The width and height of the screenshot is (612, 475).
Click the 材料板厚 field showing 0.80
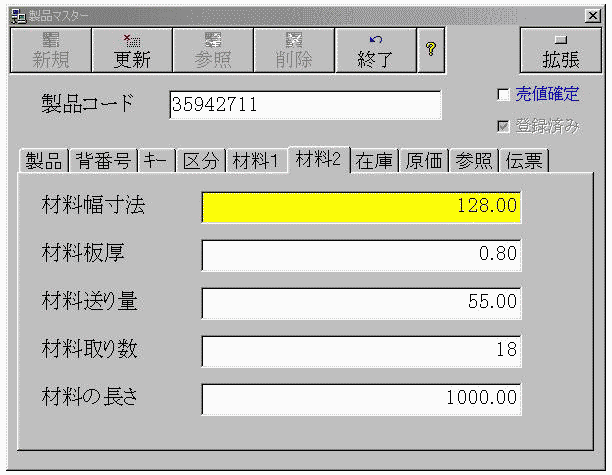point(361,255)
